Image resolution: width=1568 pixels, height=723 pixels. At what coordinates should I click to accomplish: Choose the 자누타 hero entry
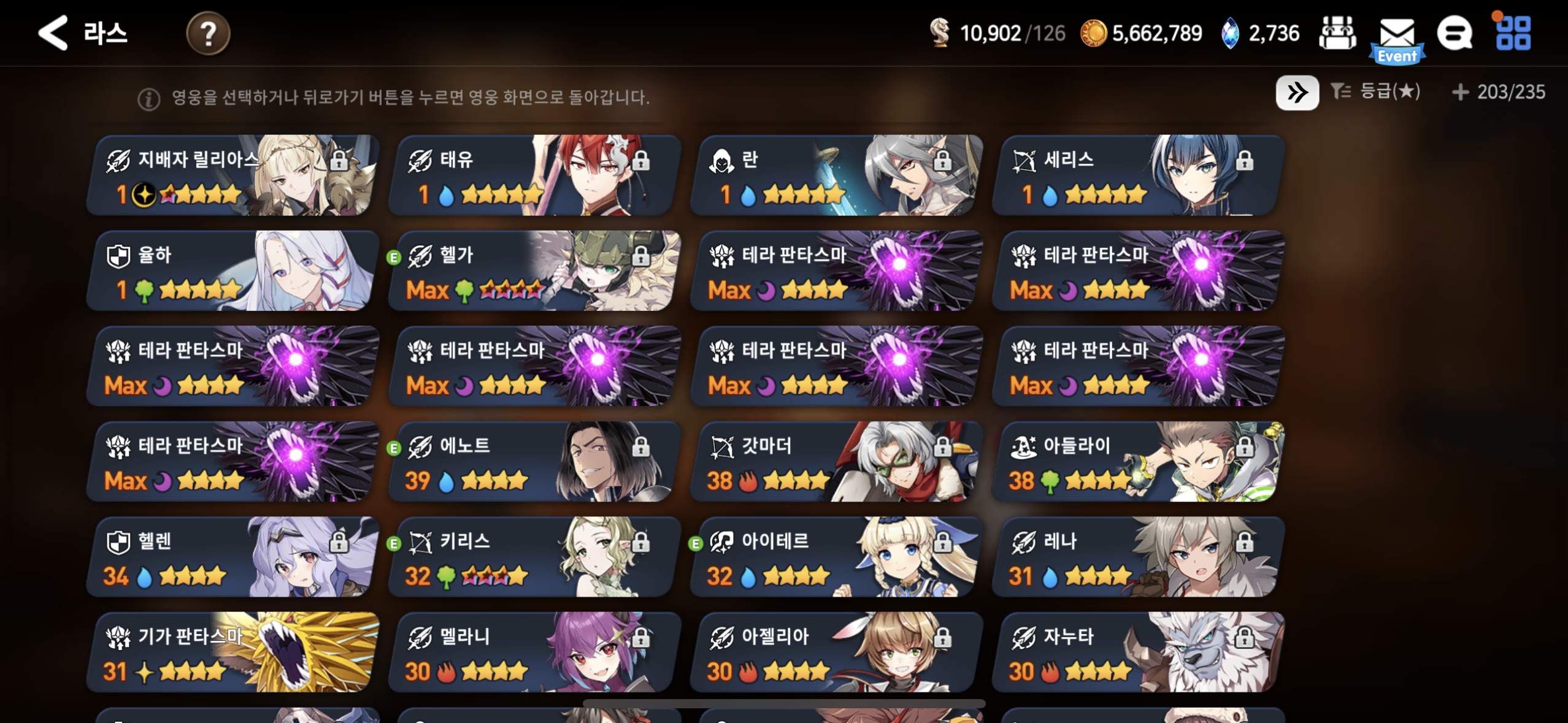click(1137, 652)
